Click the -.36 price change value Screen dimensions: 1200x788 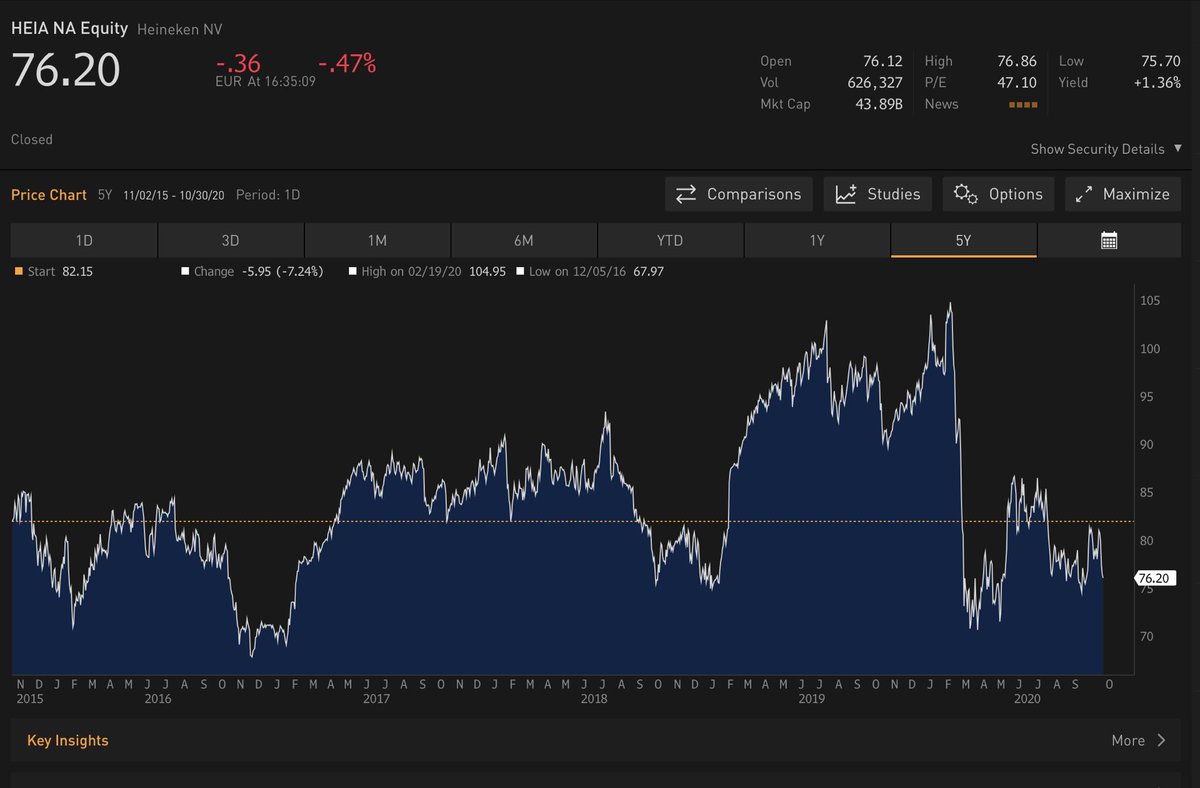point(237,64)
